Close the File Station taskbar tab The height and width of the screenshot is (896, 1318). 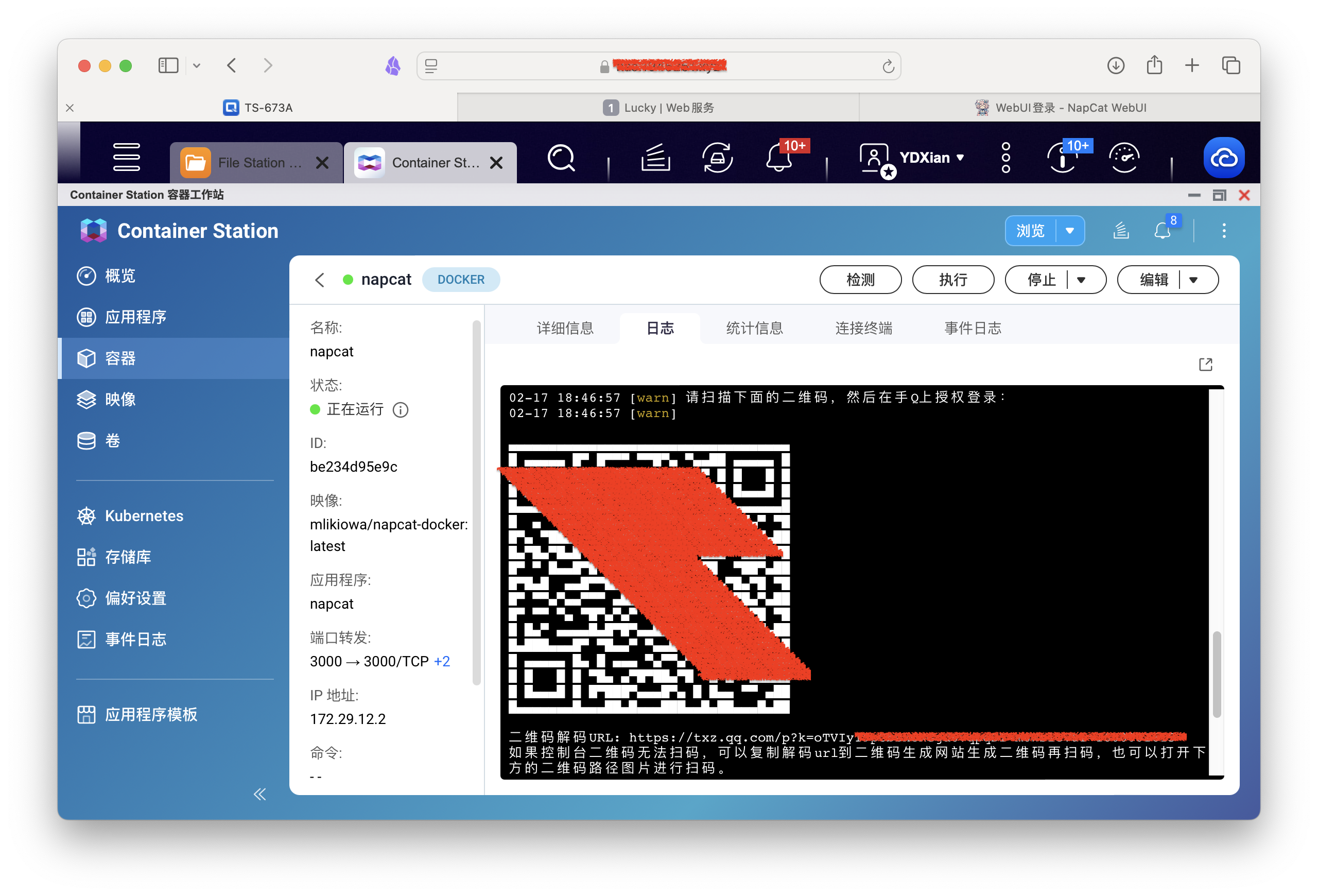click(x=322, y=163)
